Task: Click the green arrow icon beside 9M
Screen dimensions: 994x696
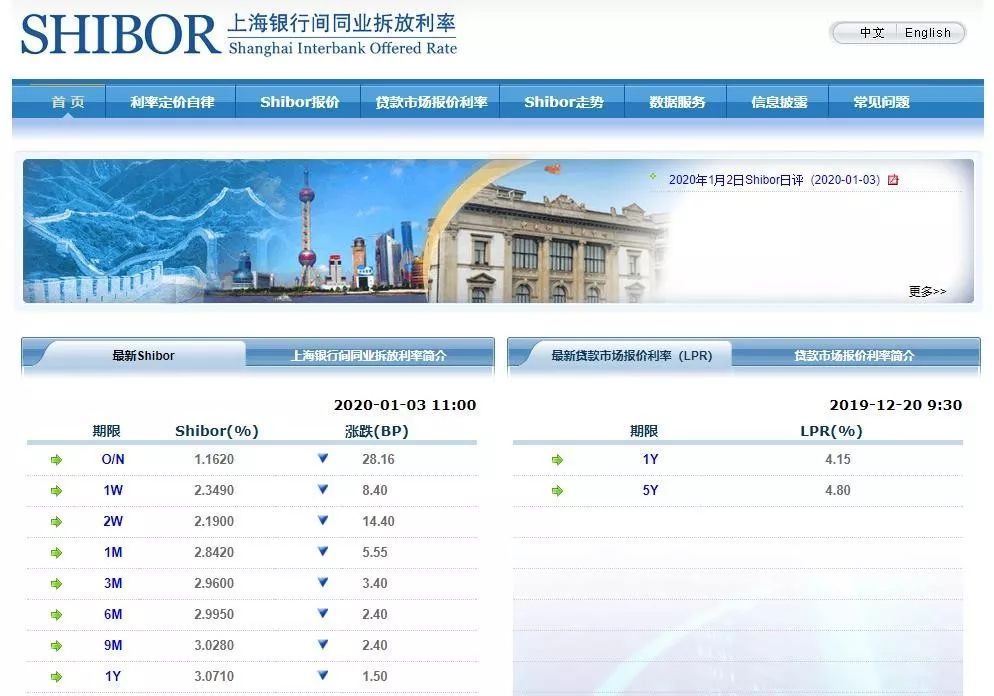Action: pos(57,646)
